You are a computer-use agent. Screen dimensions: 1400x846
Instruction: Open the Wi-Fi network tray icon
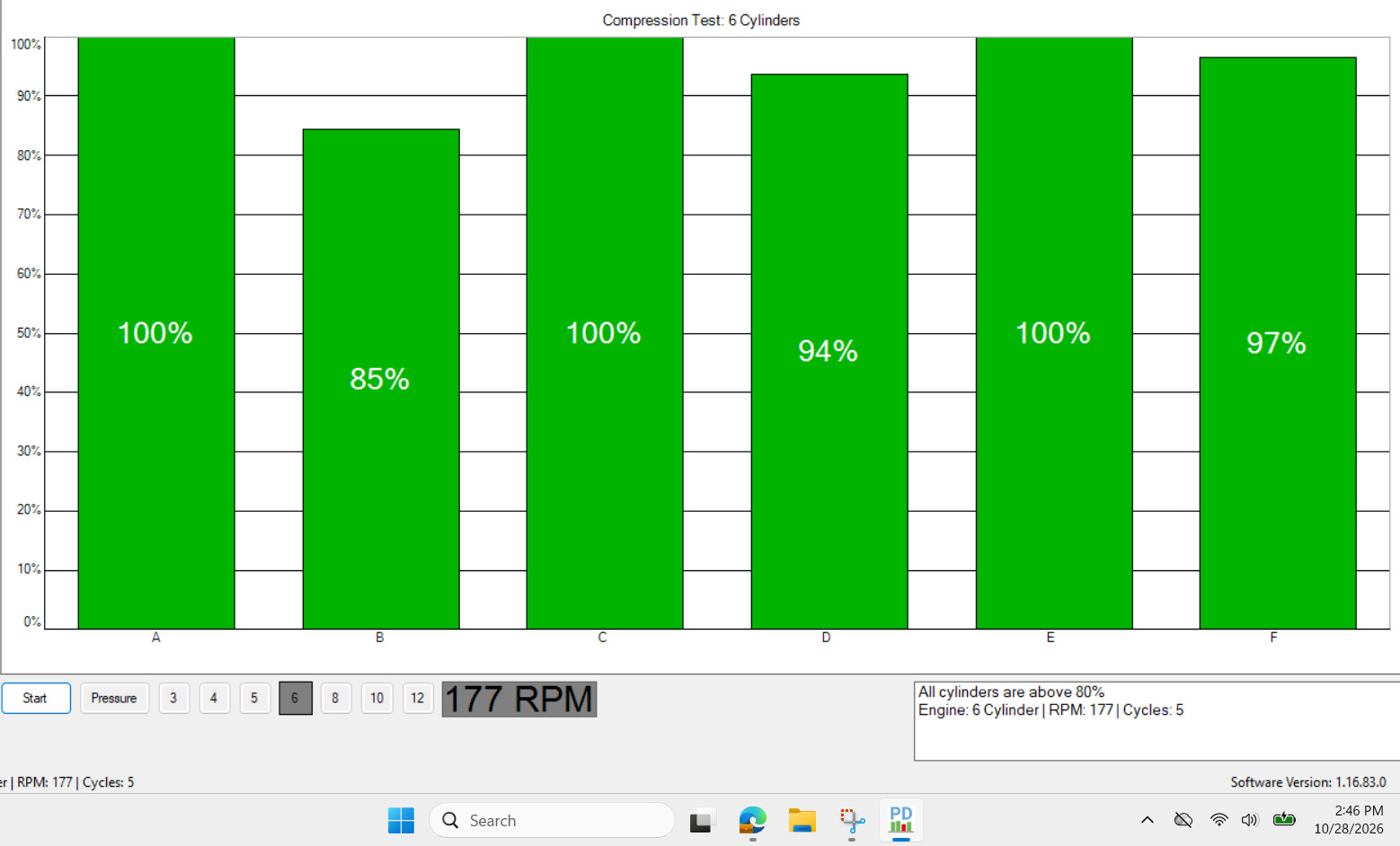pyautogui.click(x=1218, y=819)
